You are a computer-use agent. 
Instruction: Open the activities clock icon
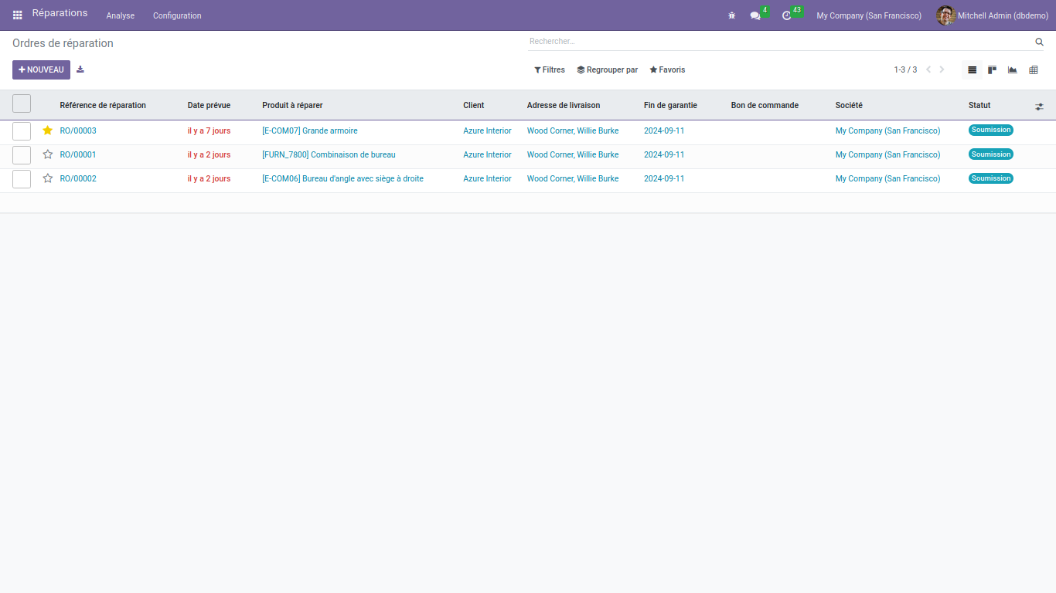787,15
